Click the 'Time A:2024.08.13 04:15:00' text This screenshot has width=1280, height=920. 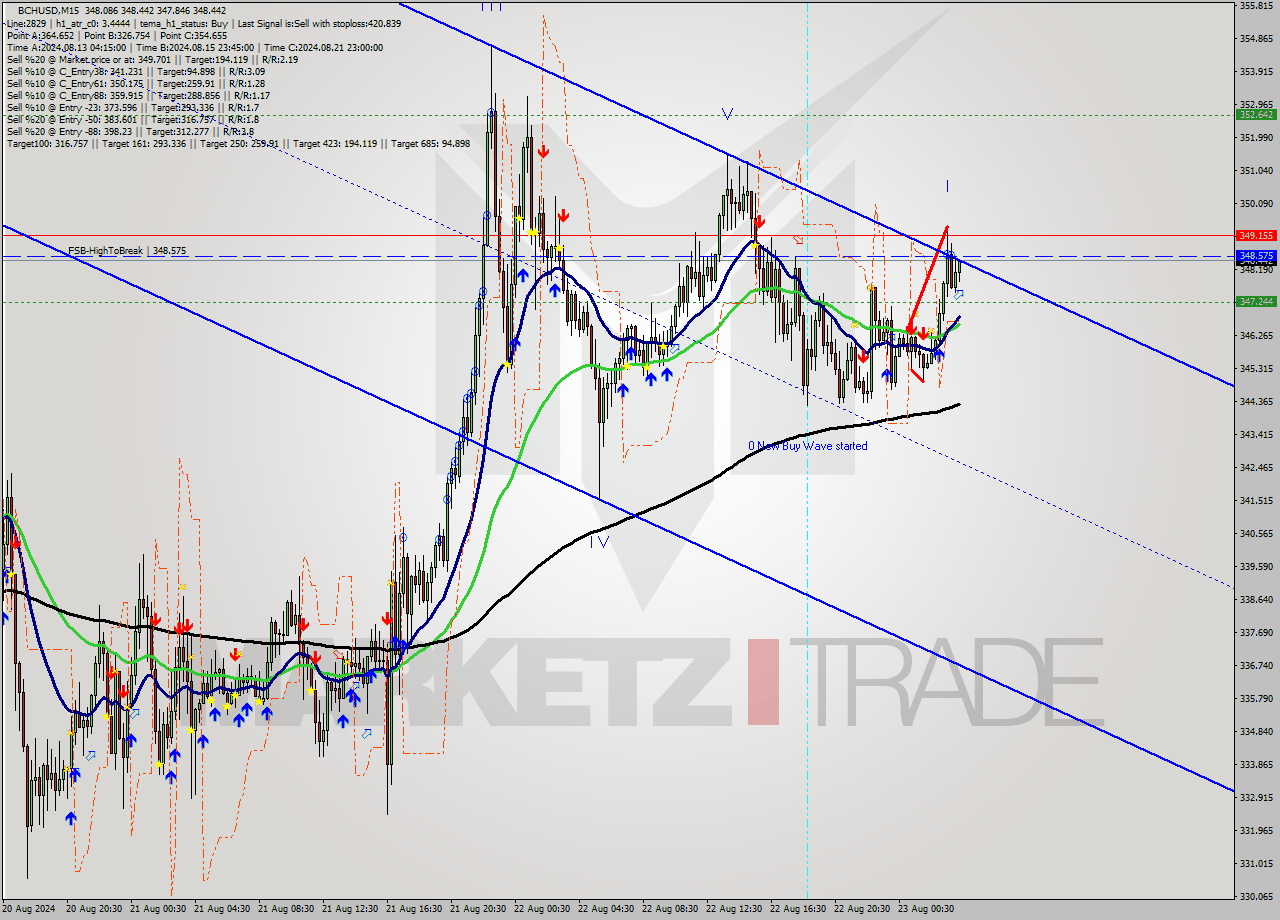click(x=66, y=47)
